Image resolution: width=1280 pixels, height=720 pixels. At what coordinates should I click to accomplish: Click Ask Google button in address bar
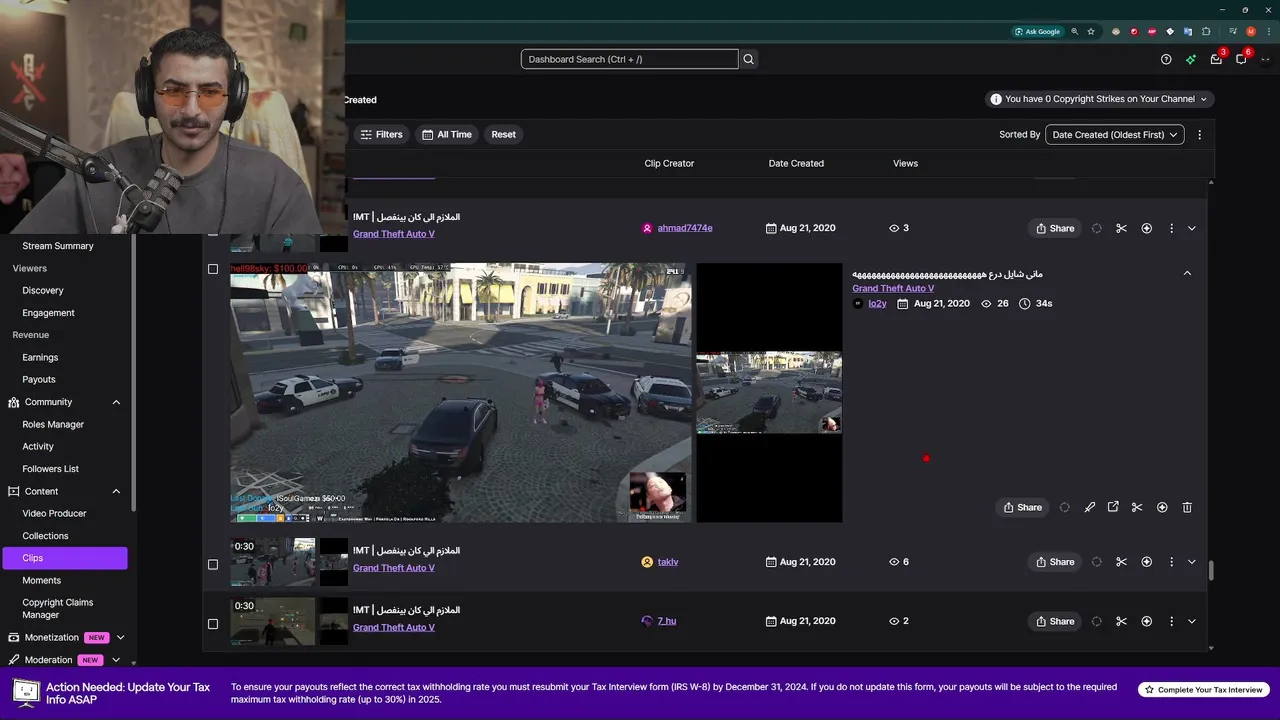coord(1038,31)
